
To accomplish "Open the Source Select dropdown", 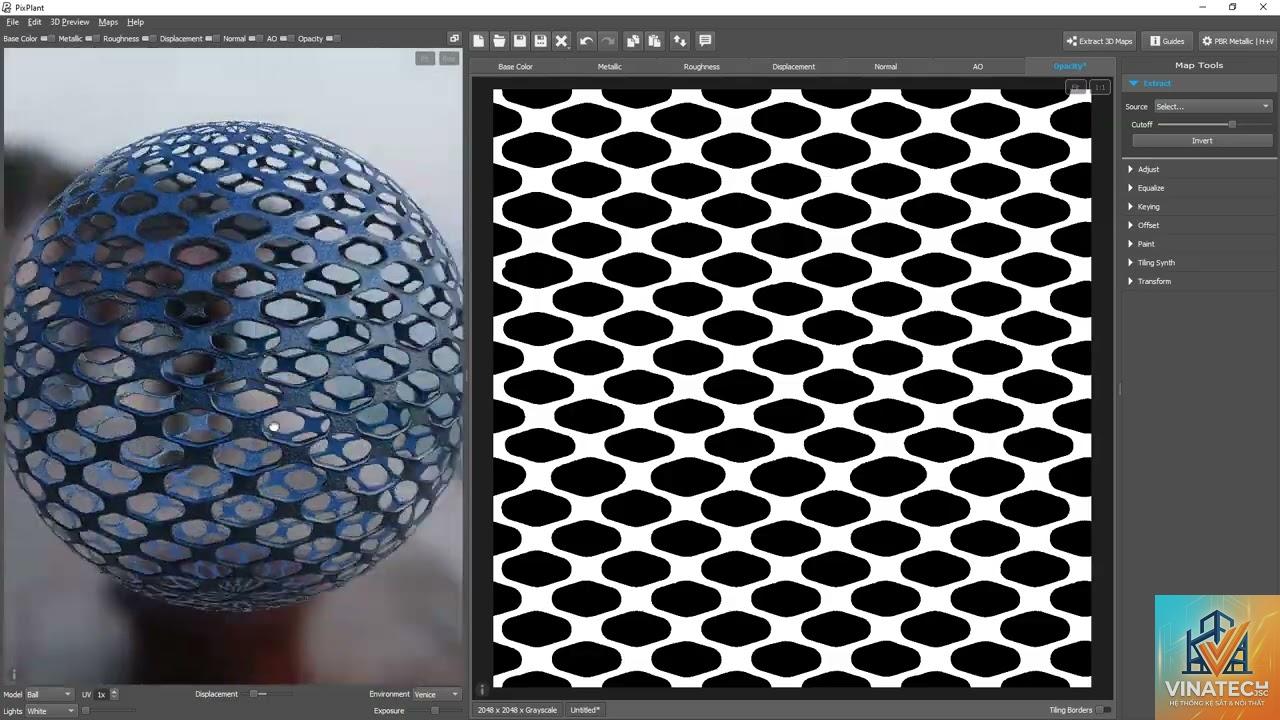I will [1212, 106].
